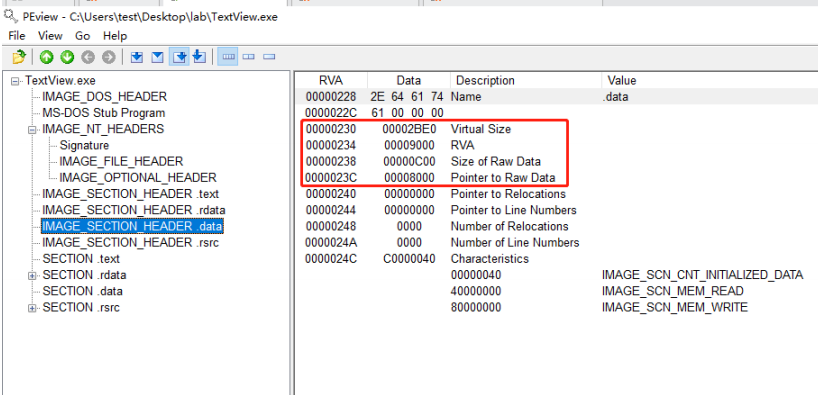Open the View menu
818x395 pixels.
[x=50, y=36]
